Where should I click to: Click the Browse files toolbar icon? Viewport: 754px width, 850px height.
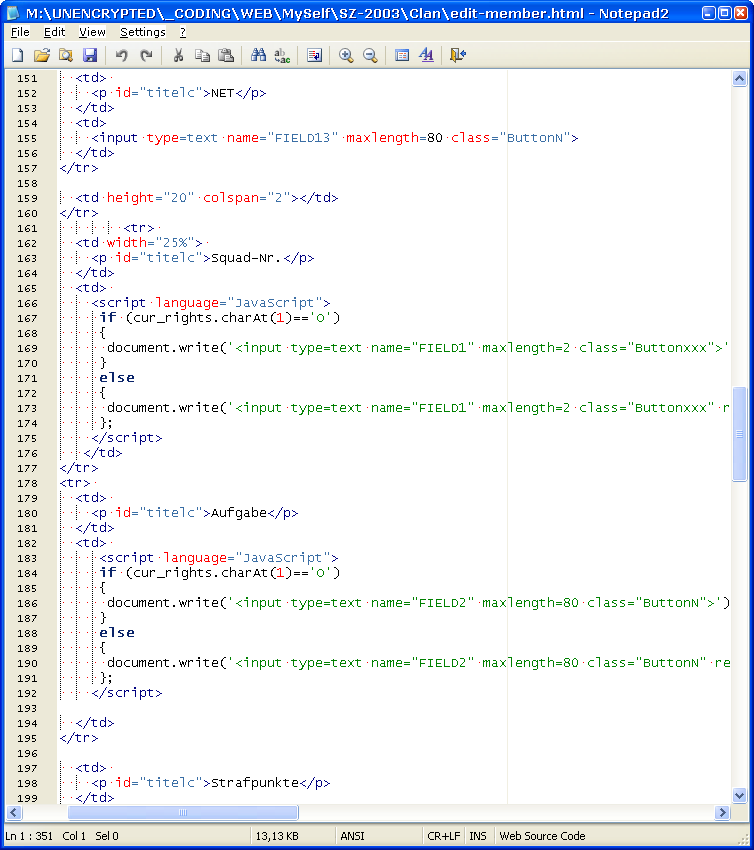point(66,55)
